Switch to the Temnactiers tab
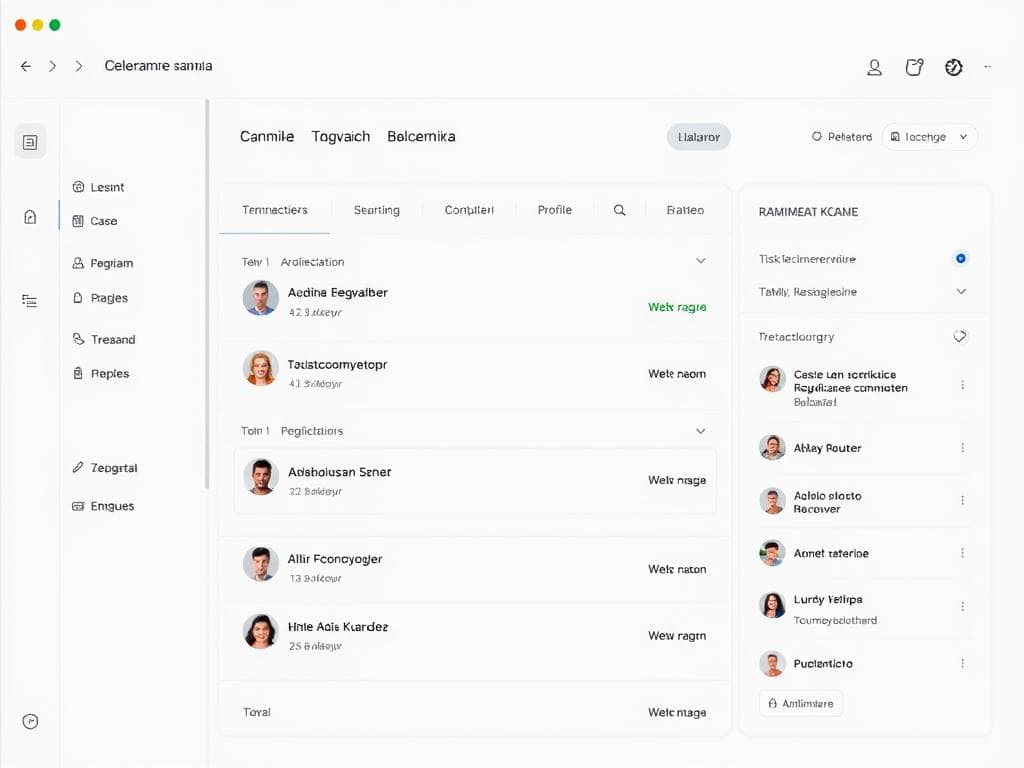 click(x=274, y=210)
